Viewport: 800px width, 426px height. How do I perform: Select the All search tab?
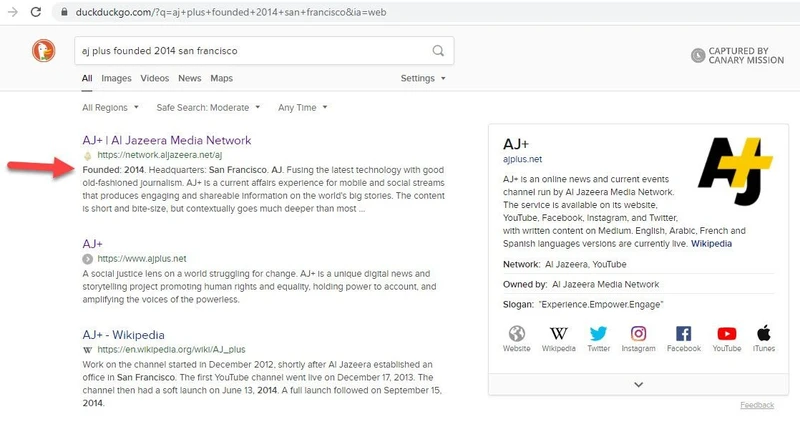pos(87,79)
